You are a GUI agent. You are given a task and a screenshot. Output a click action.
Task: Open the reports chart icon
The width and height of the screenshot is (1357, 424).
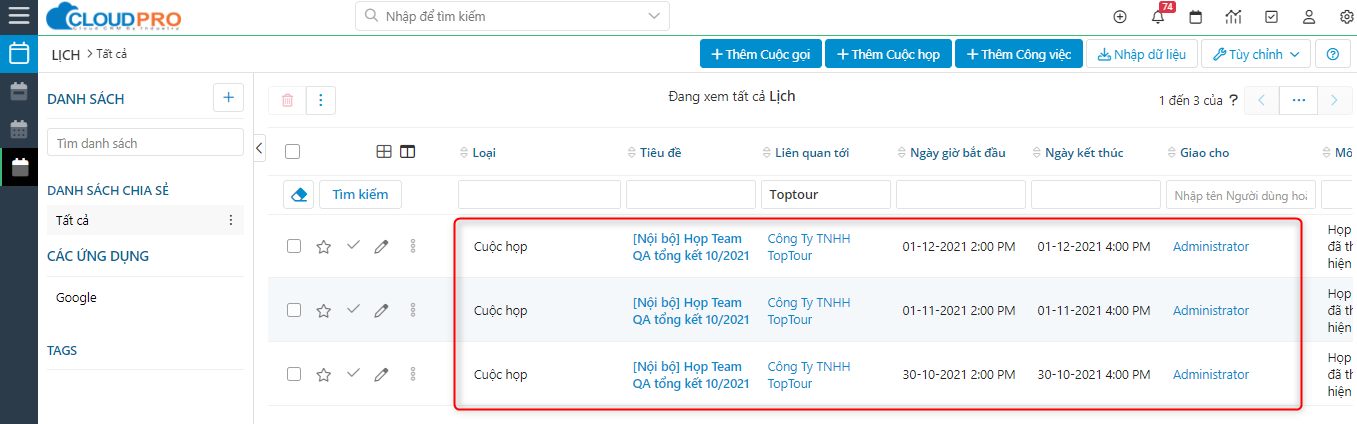pos(1233,17)
